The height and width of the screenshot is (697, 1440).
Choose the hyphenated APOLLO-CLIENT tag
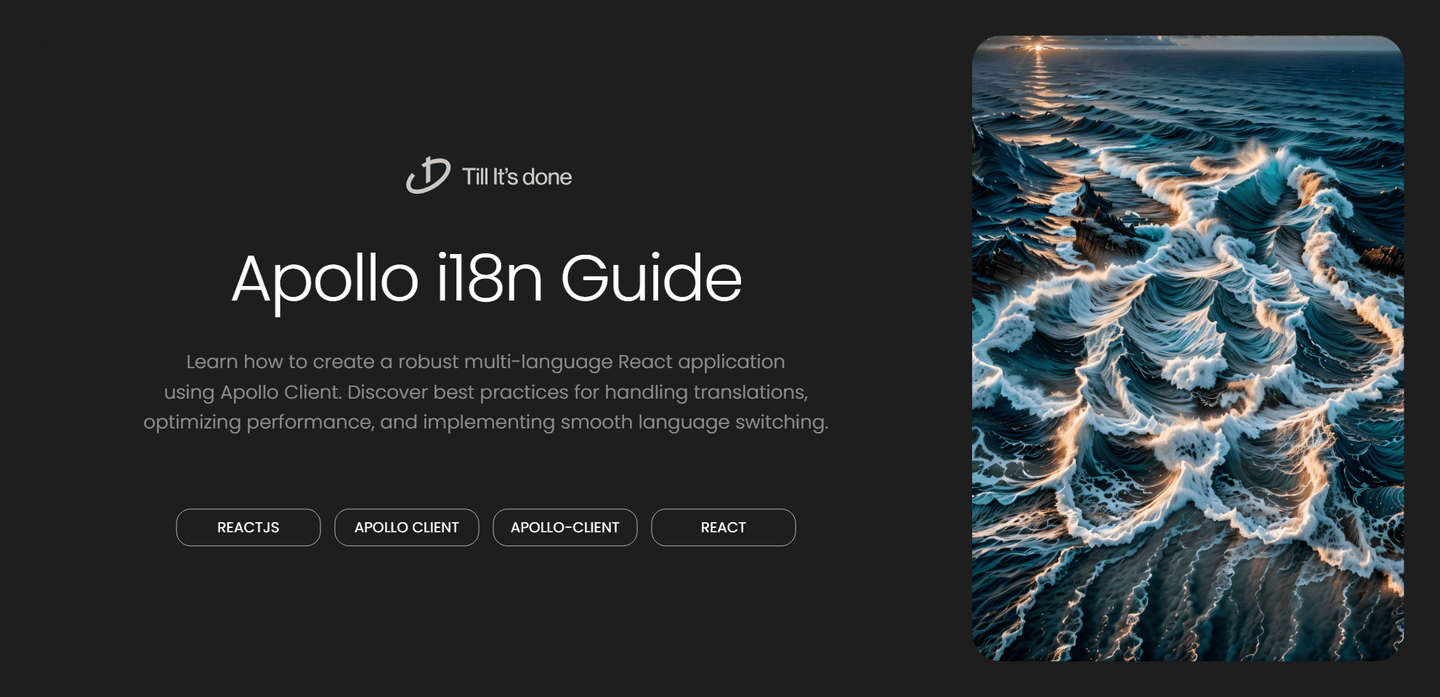565,527
